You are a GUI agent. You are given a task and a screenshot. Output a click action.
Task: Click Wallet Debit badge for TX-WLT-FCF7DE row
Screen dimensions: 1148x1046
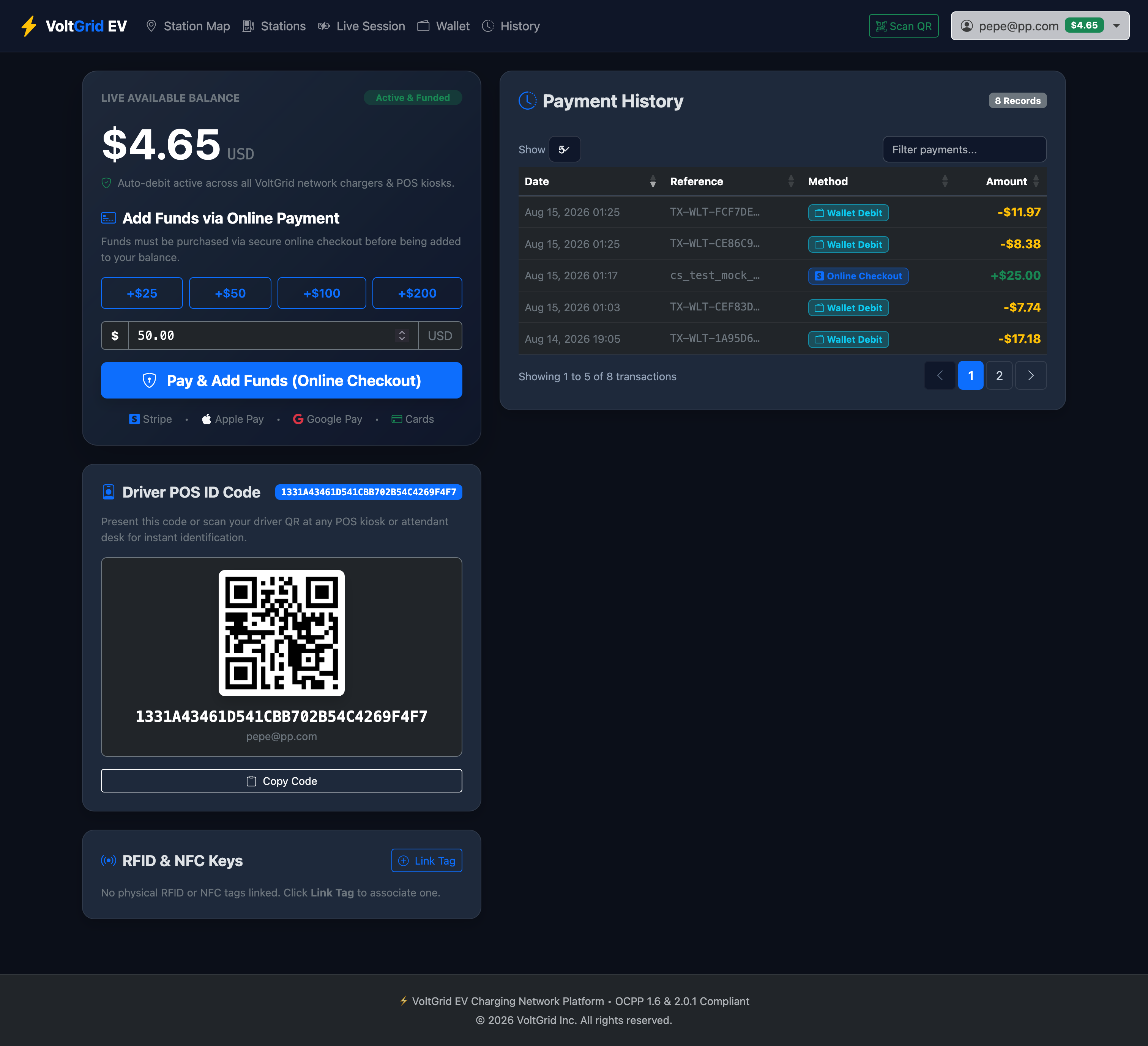point(848,213)
